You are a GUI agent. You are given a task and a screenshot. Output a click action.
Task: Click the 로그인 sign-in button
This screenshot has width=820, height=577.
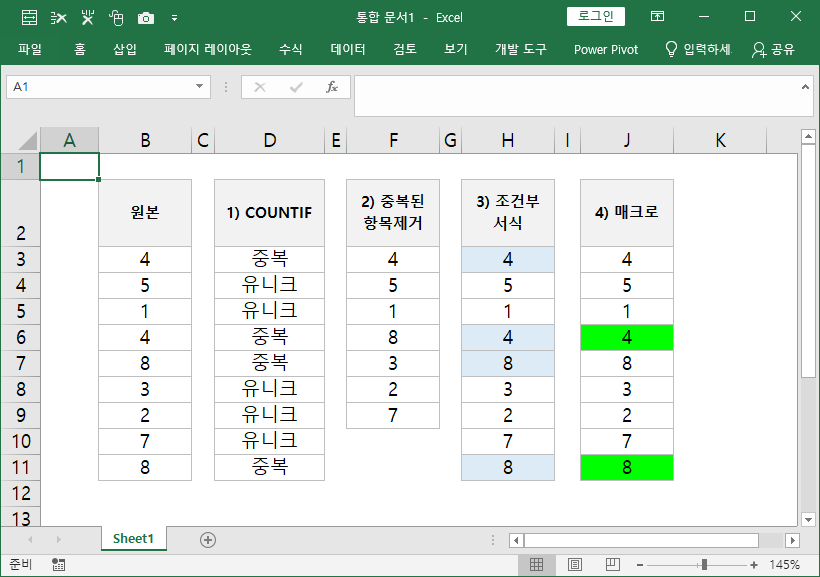coord(596,16)
